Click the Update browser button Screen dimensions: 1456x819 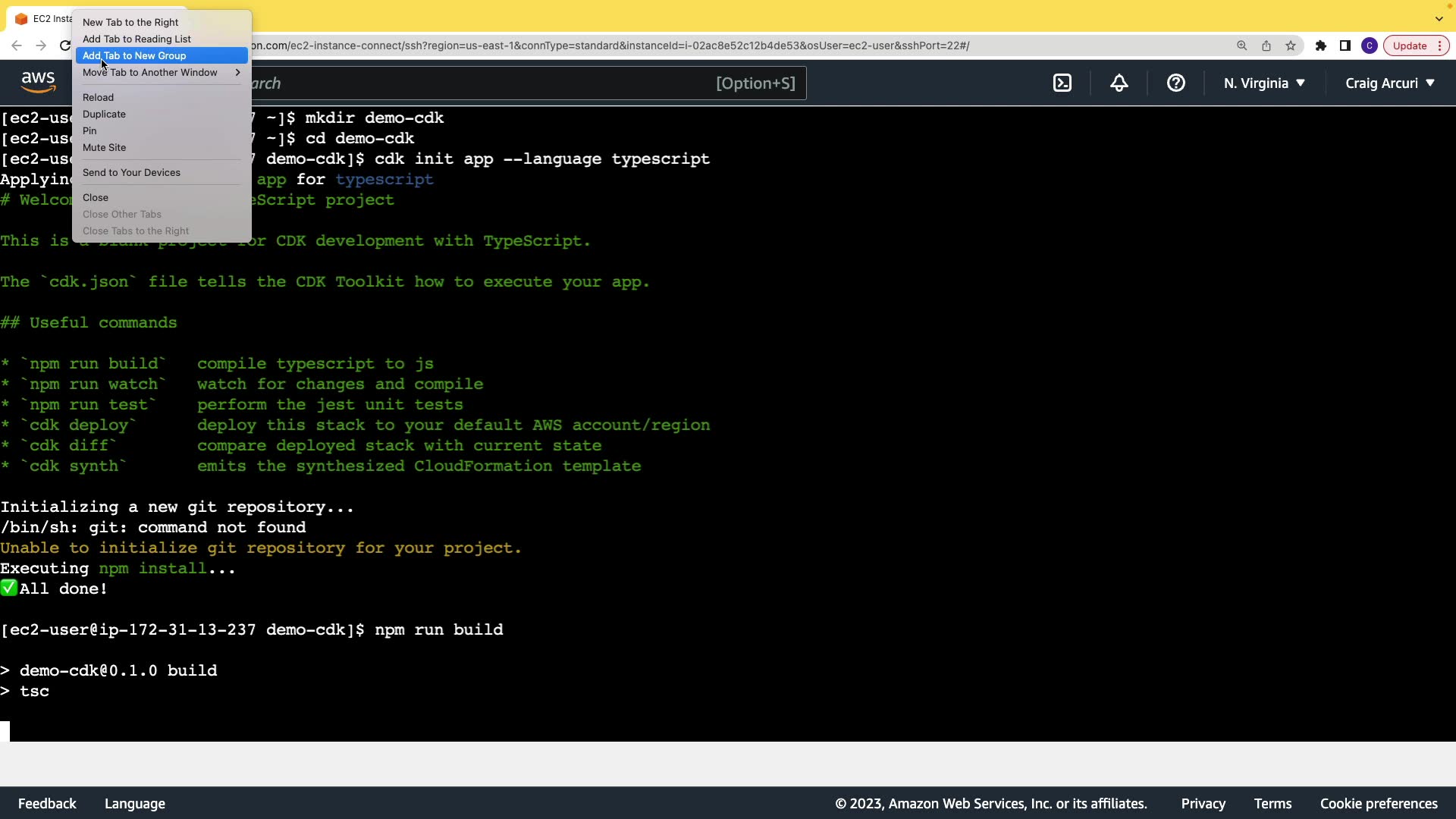click(1410, 45)
